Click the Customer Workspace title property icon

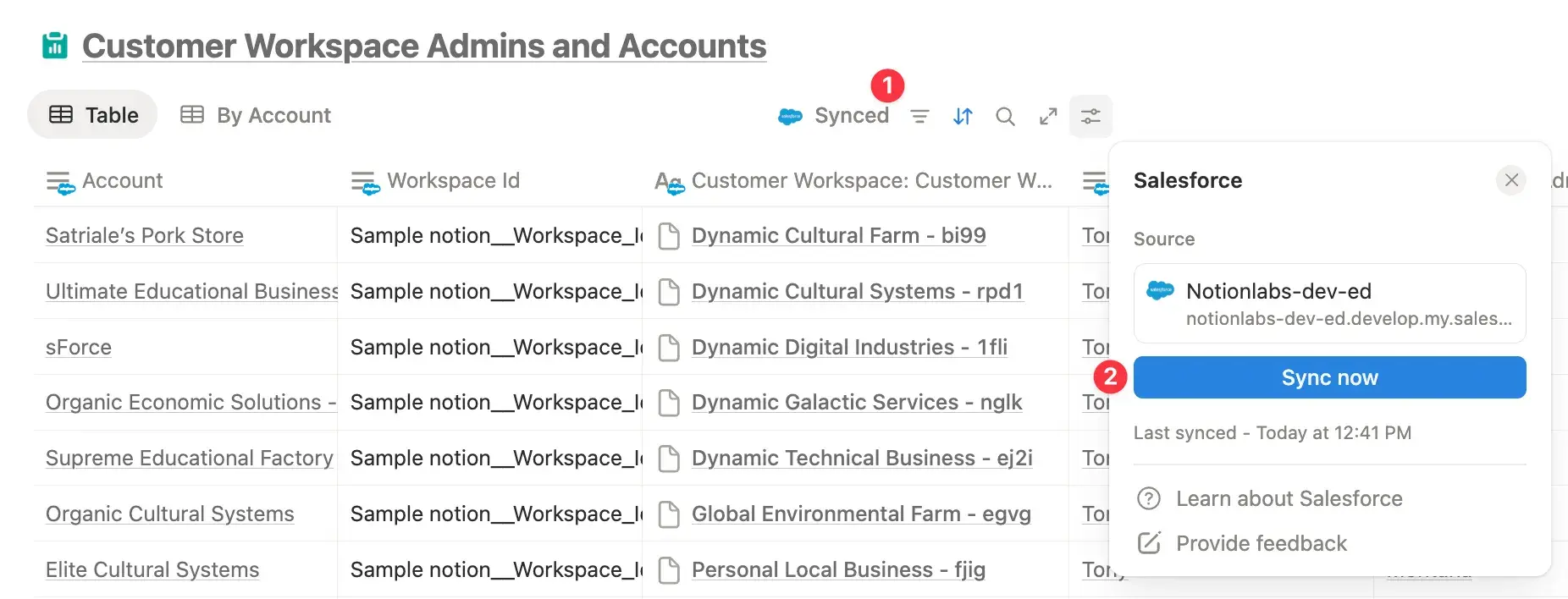pos(669,182)
